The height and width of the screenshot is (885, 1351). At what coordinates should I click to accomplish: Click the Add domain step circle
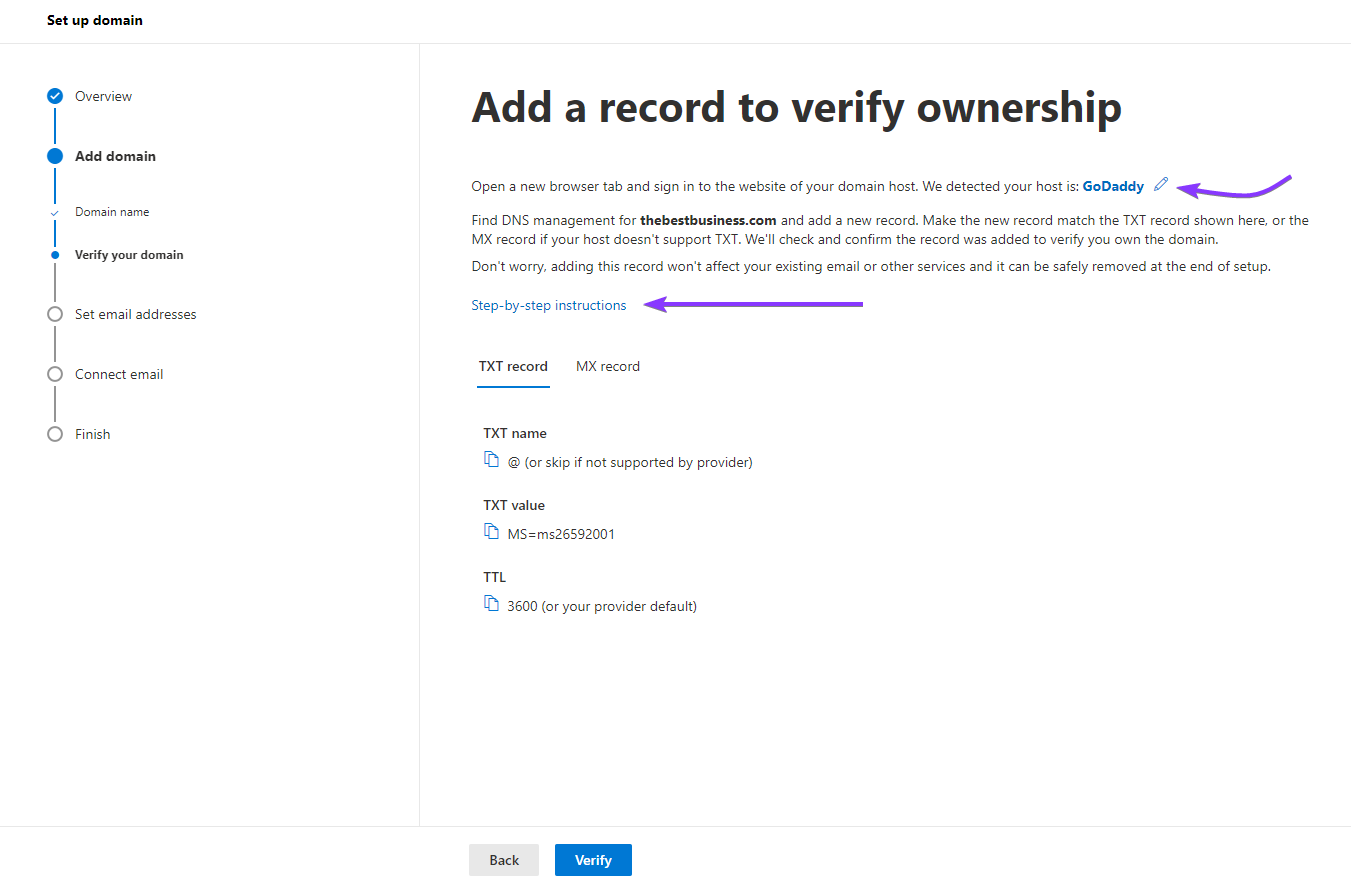pos(55,156)
